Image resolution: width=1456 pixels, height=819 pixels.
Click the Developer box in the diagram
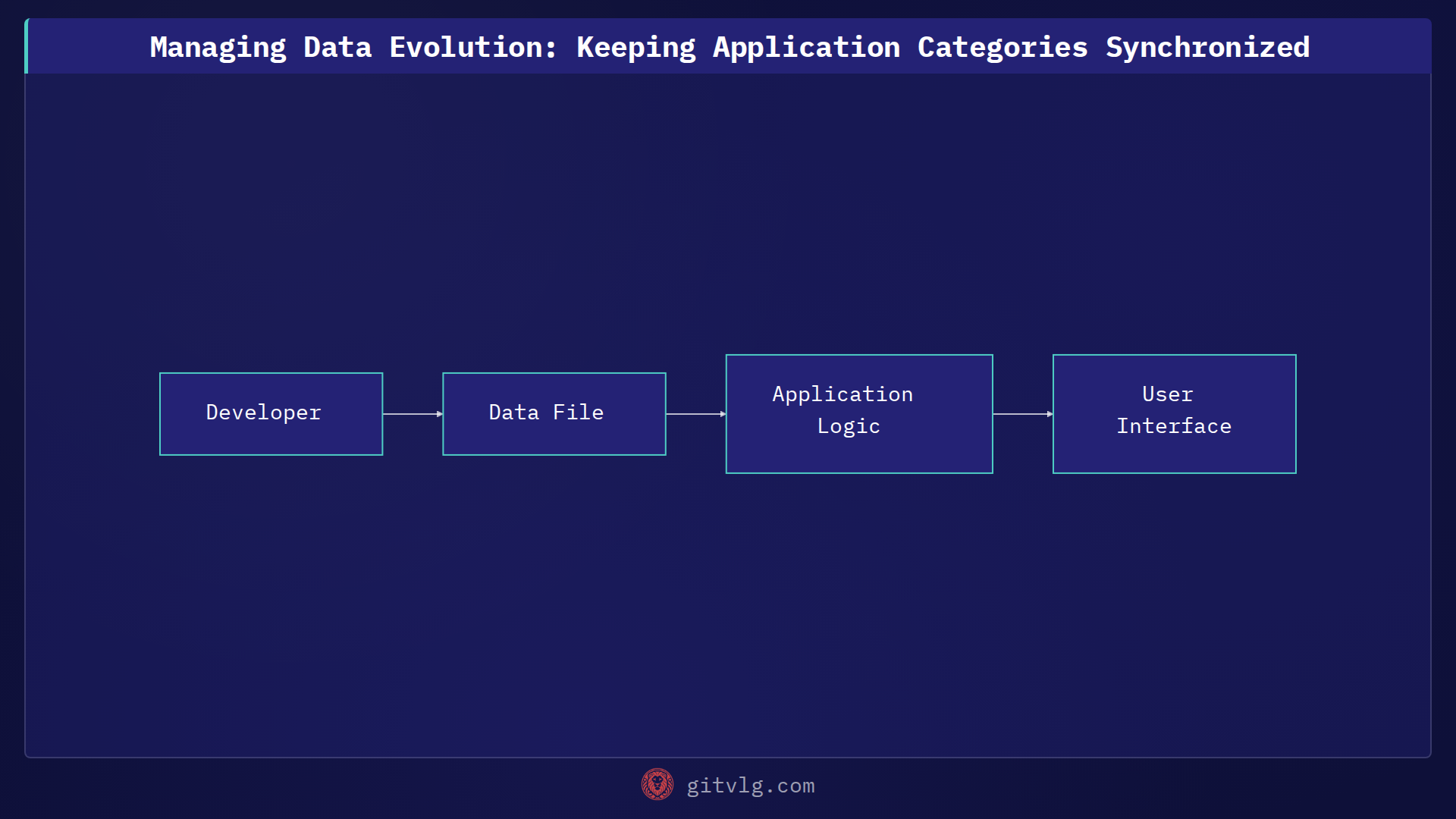[x=271, y=414]
